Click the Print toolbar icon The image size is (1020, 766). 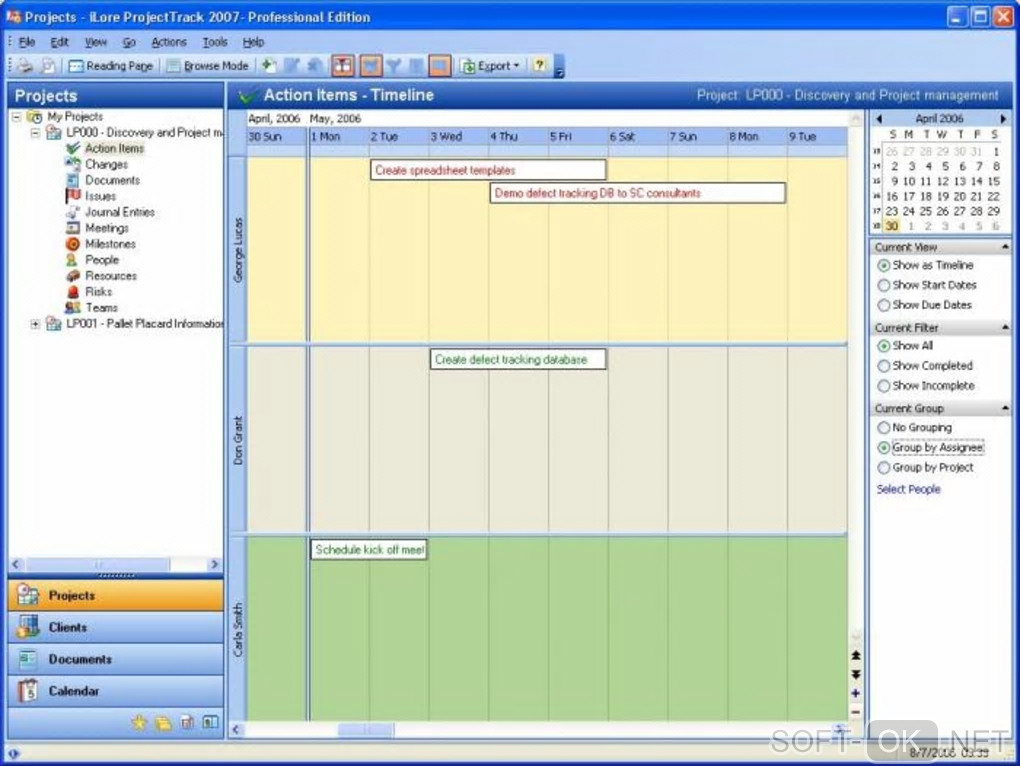pos(25,66)
